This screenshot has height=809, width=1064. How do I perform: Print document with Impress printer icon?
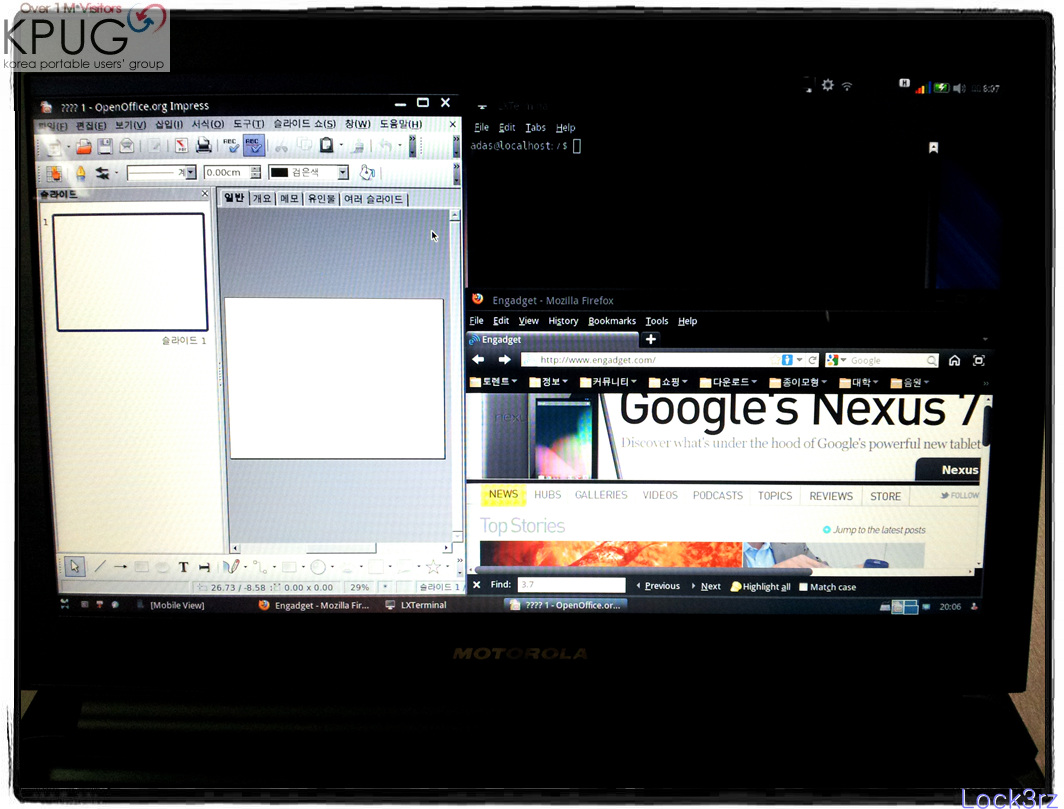point(203,145)
